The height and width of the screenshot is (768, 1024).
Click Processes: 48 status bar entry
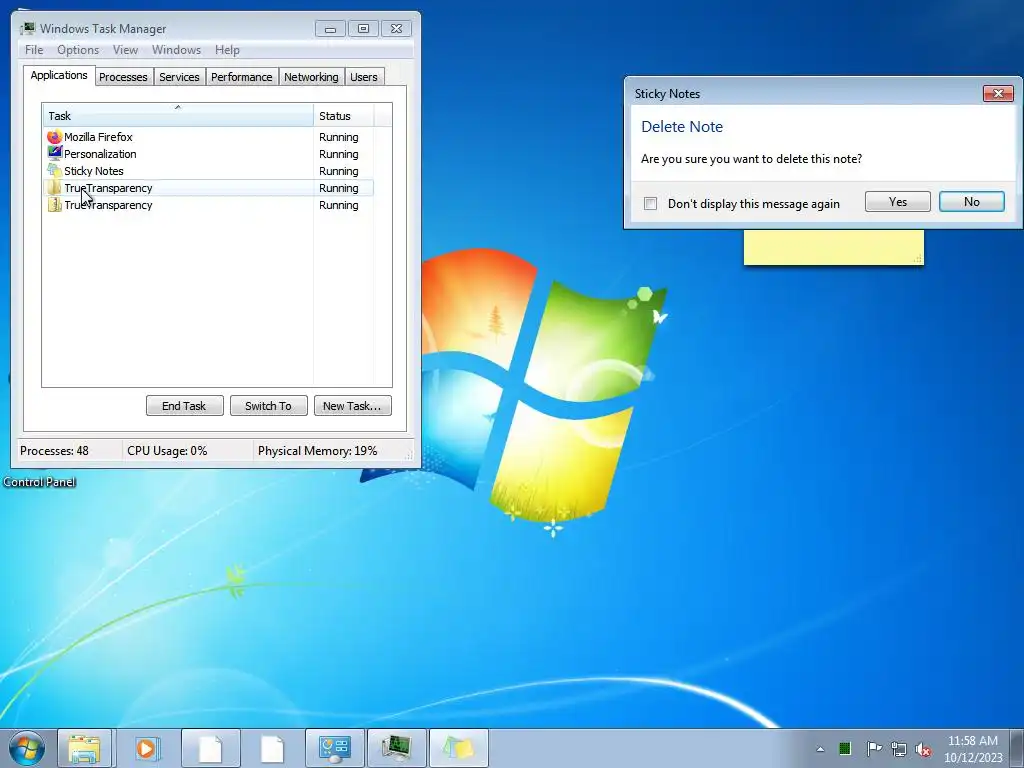point(54,451)
